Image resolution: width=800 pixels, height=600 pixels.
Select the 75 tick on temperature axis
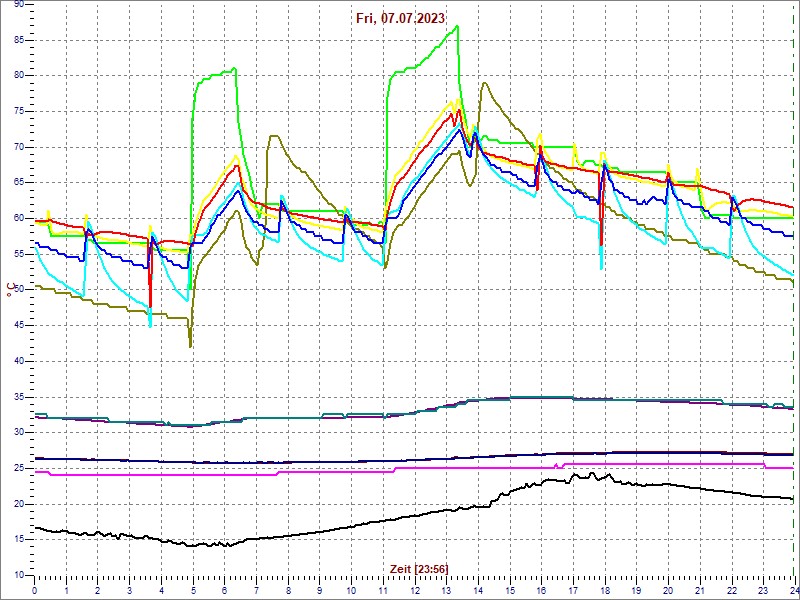(18, 111)
